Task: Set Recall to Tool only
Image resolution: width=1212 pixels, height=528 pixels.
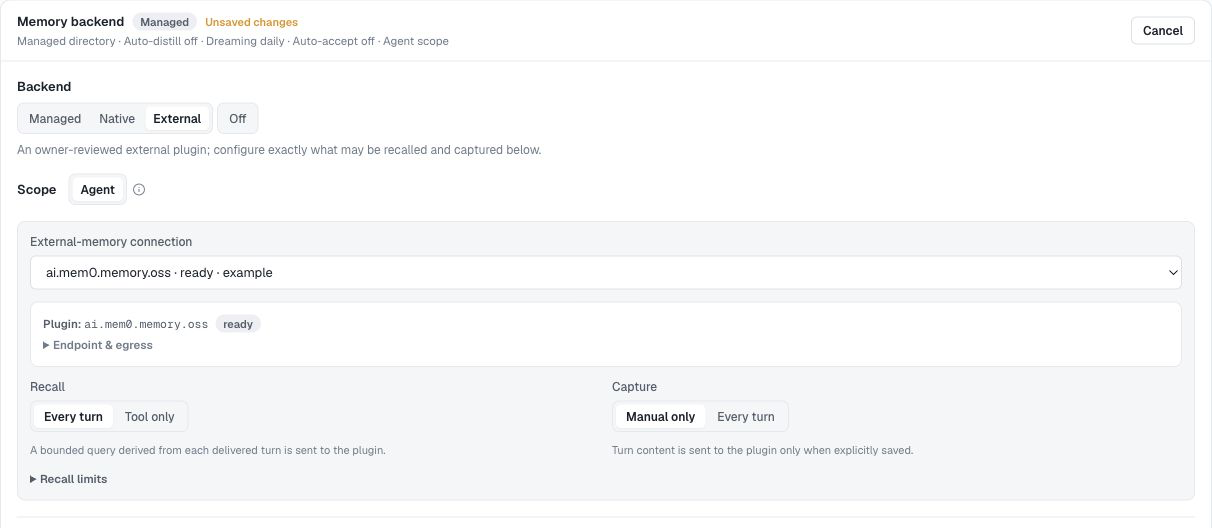Action: pyautogui.click(x=150, y=417)
